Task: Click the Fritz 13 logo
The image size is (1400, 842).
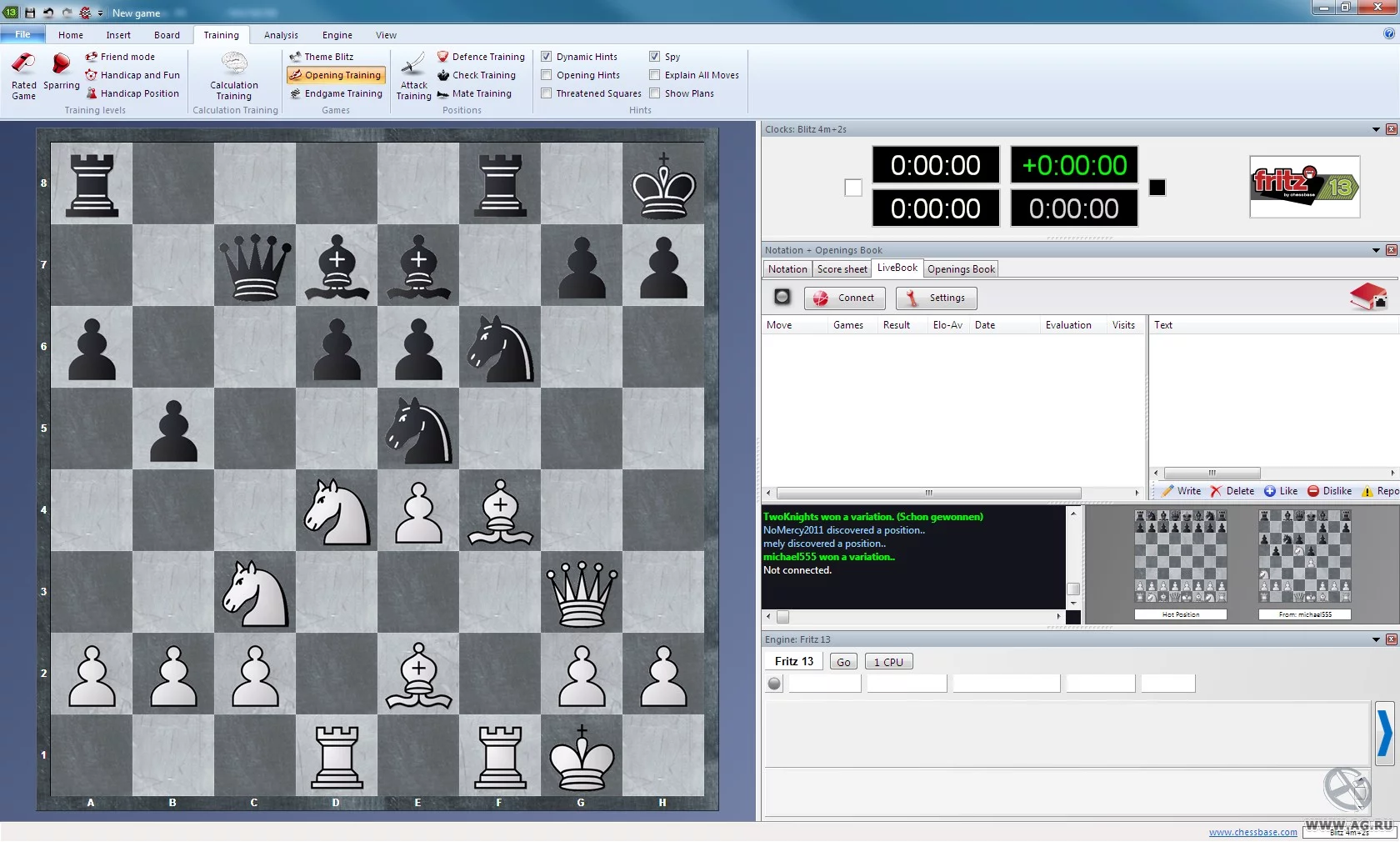Action: (1305, 187)
